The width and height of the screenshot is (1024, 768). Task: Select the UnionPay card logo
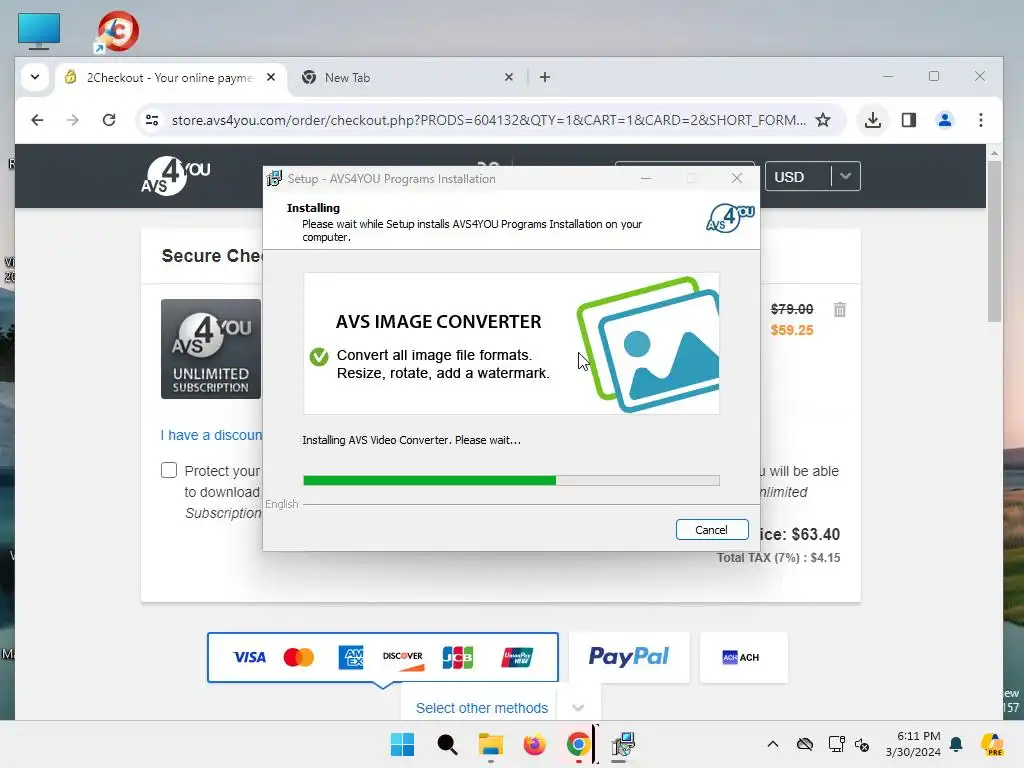517,657
